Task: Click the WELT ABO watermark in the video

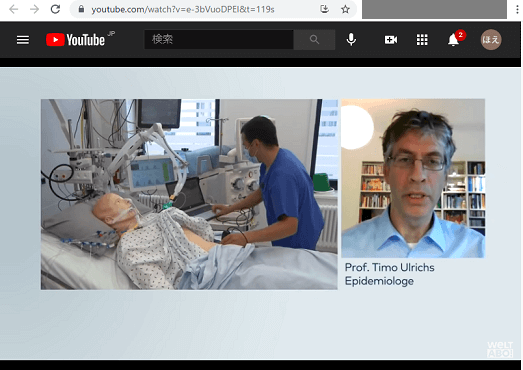Action: [x=499, y=349]
